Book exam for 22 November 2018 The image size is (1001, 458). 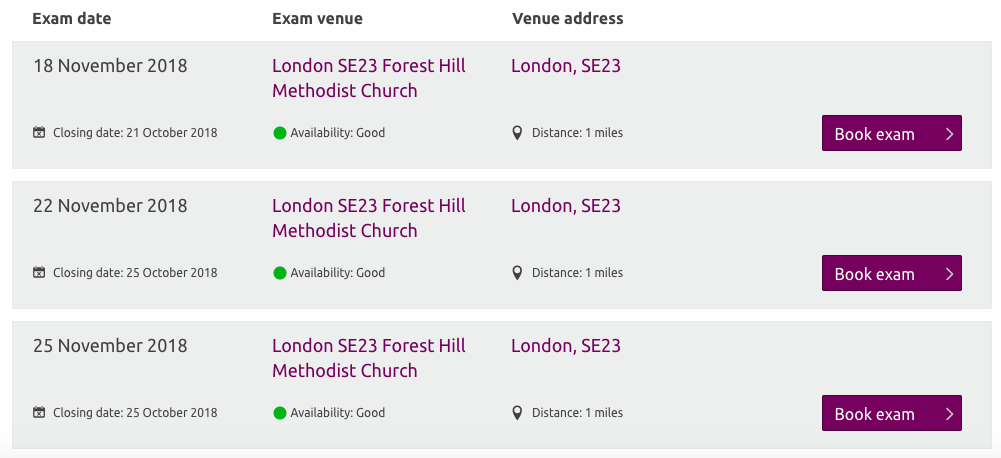point(891,273)
